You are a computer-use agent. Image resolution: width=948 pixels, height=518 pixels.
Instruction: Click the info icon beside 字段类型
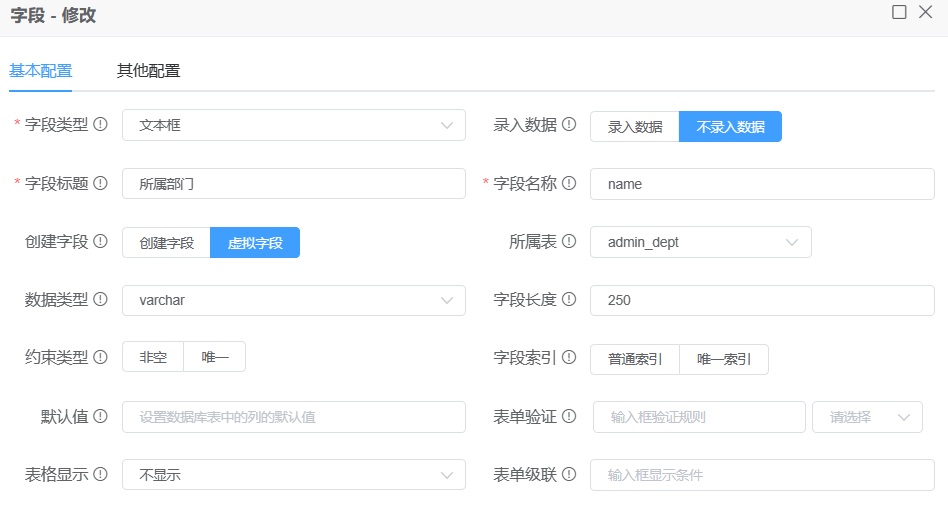tap(100, 125)
